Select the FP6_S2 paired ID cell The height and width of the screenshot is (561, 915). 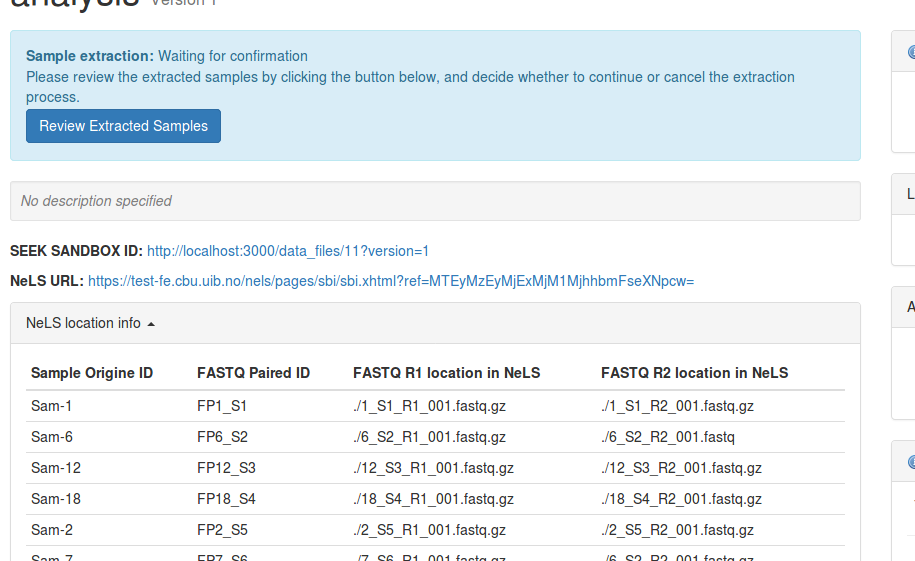pyautogui.click(x=222, y=437)
